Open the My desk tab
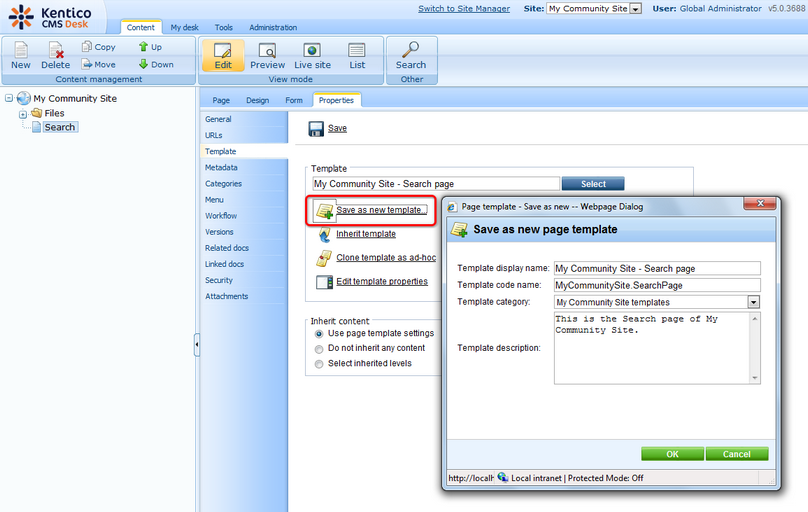The height and width of the screenshot is (512, 808). click(x=184, y=27)
